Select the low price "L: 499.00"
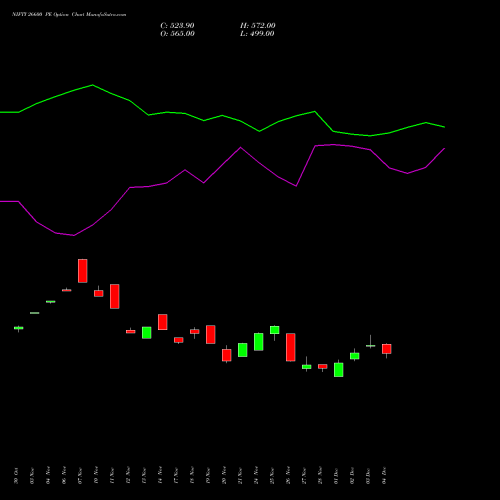This screenshot has height=500, width=500. click(257, 34)
